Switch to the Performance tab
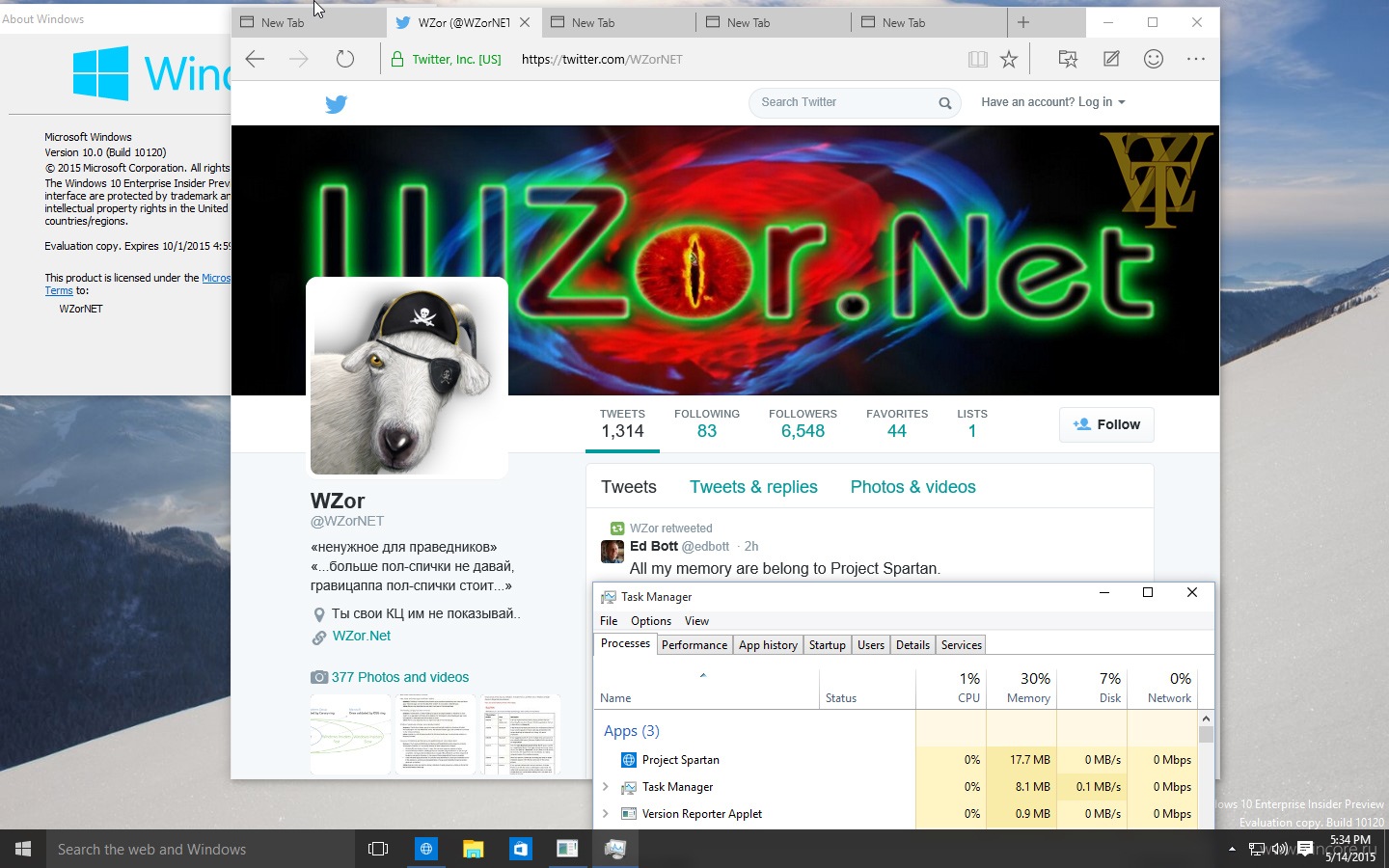The width and height of the screenshot is (1389, 868). coord(694,645)
